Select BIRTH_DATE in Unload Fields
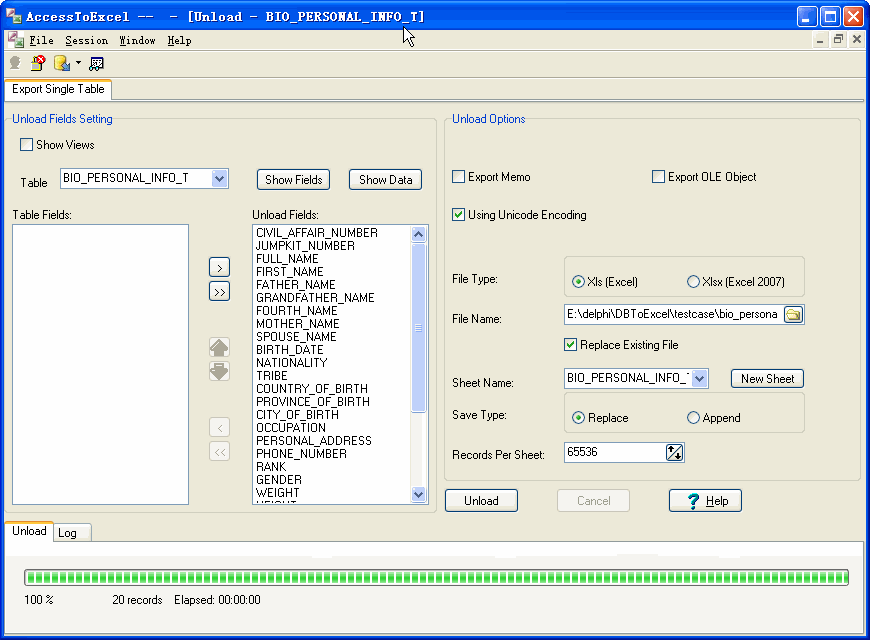870x640 pixels. (290, 350)
